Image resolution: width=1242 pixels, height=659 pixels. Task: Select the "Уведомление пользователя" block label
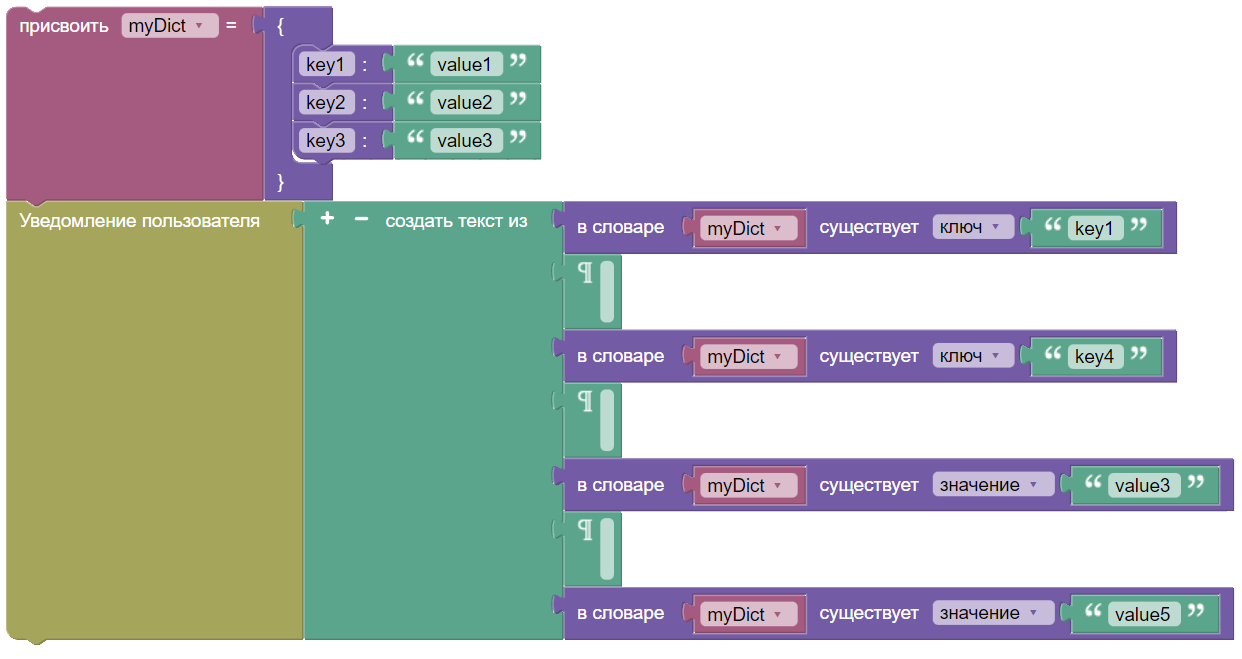[140, 221]
